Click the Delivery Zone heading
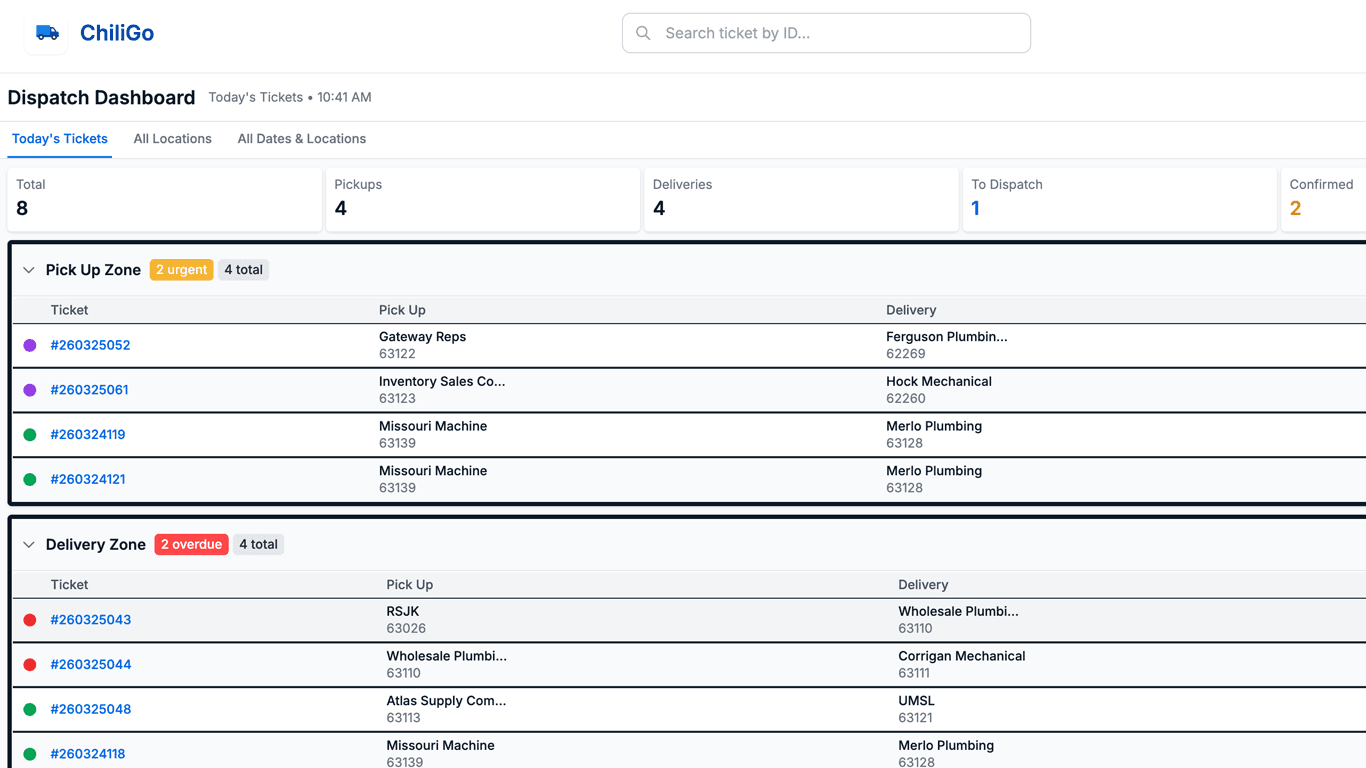This screenshot has height=768, width=1366. [96, 545]
